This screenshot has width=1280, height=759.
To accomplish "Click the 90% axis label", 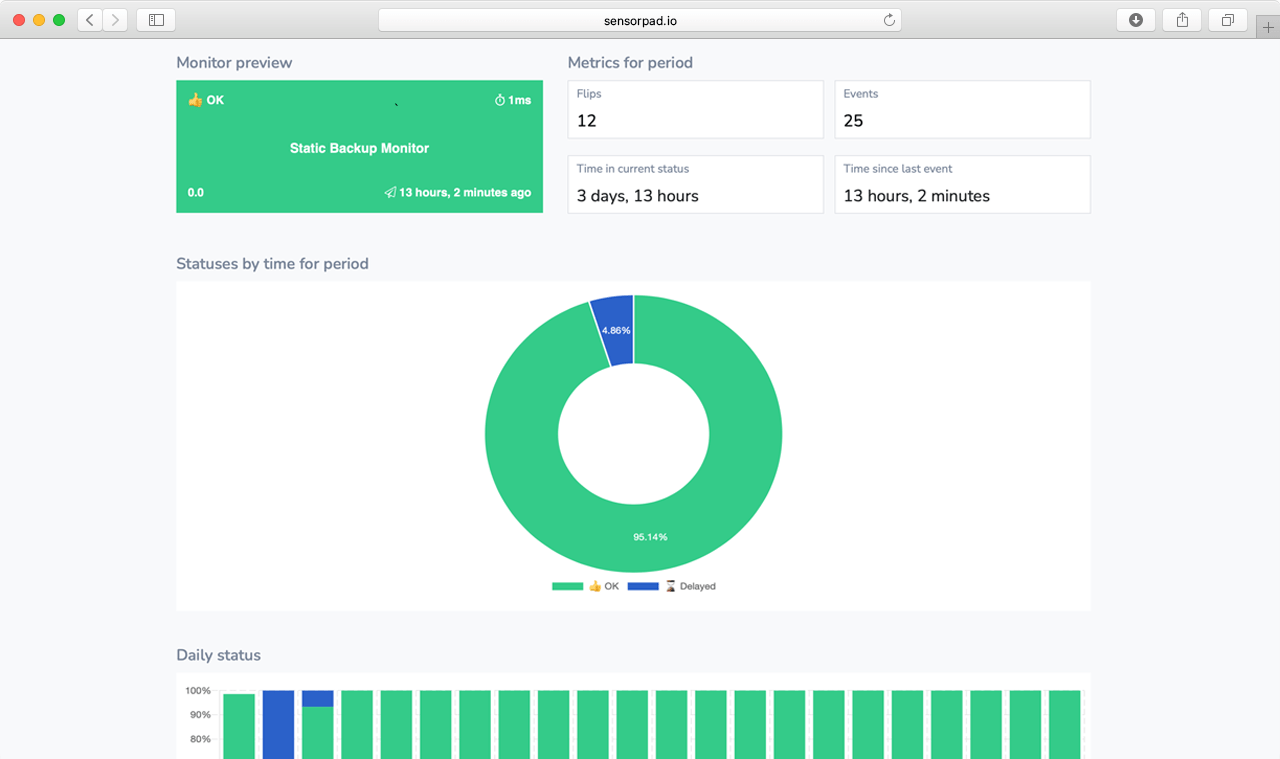I will (199, 715).
